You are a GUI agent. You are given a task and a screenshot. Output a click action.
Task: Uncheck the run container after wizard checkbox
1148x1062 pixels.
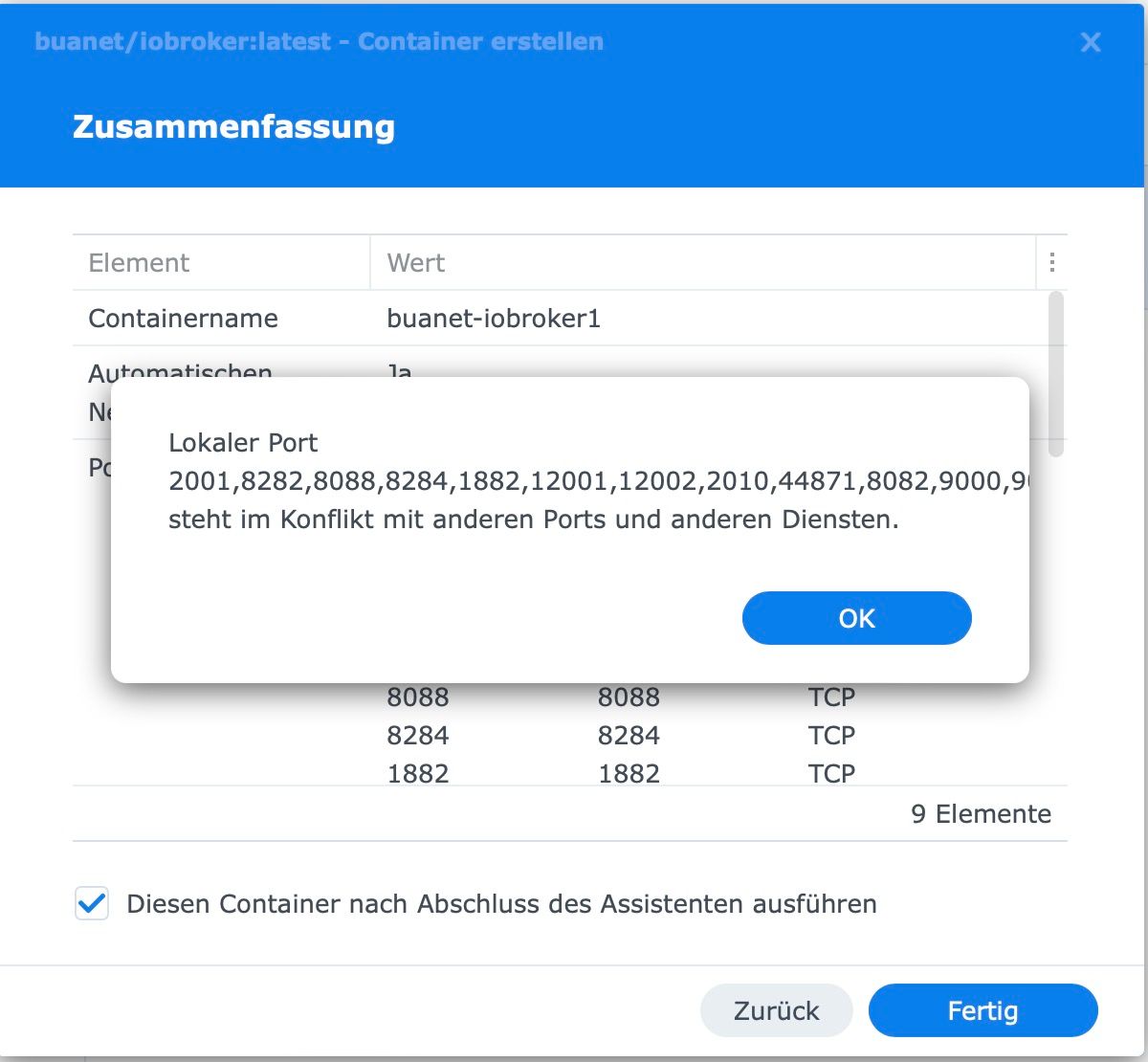coord(92,904)
